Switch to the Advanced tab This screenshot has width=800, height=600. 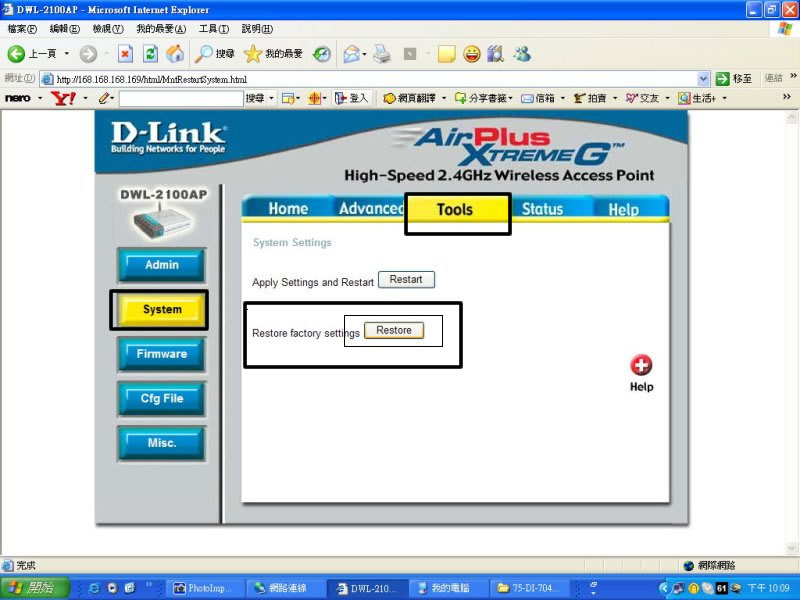pos(371,209)
